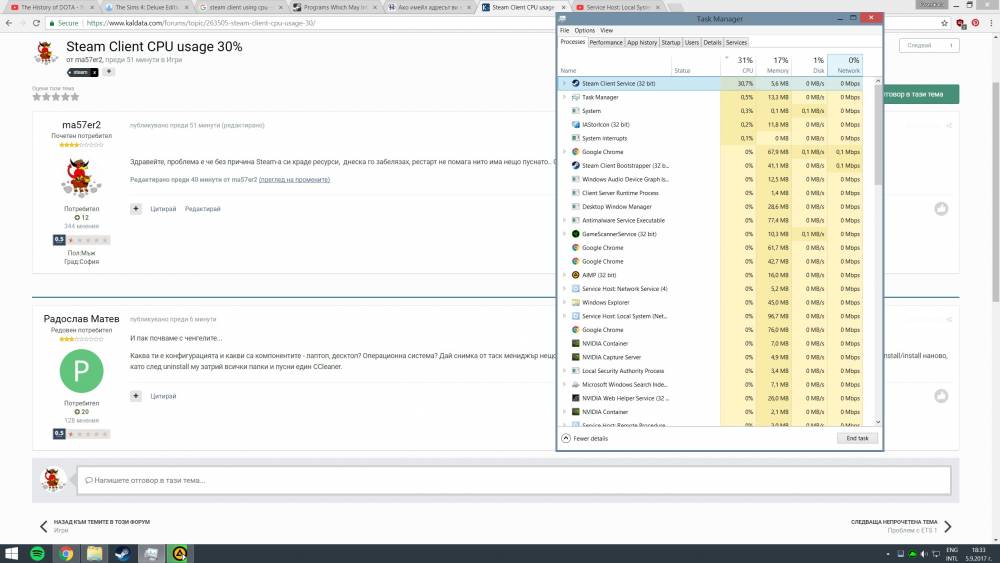Sort processes by Memory column header

pyautogui.click(x=774, y=64)
